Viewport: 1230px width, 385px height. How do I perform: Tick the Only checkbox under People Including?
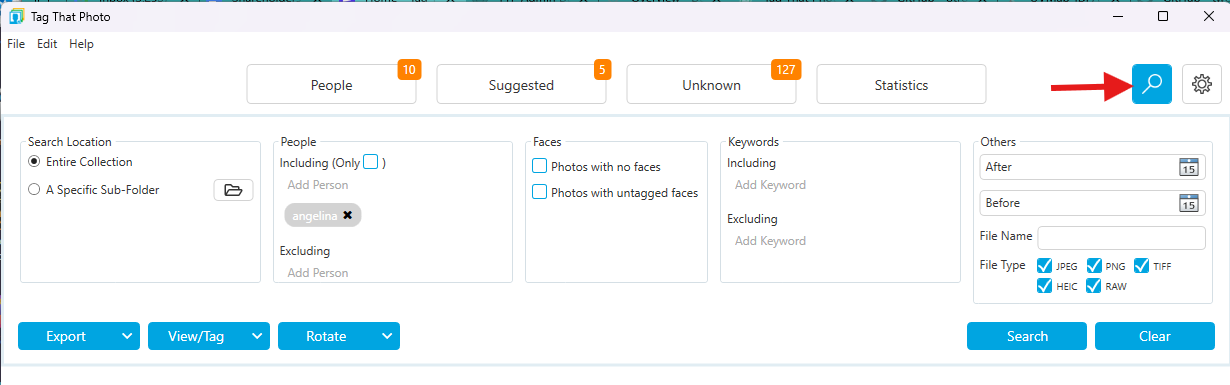click(371, 162)
